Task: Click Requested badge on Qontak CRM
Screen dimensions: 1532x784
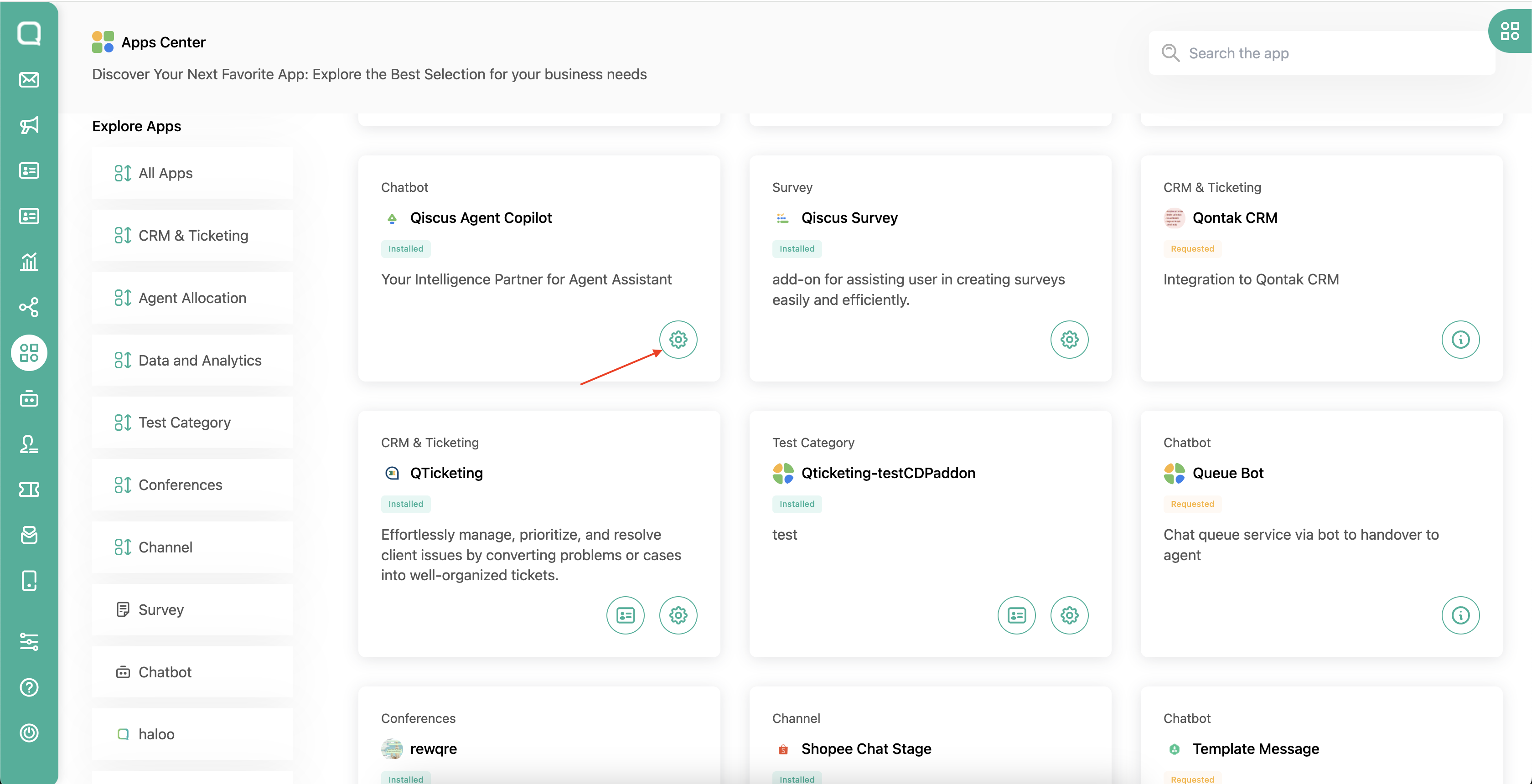Action: 1192,248
